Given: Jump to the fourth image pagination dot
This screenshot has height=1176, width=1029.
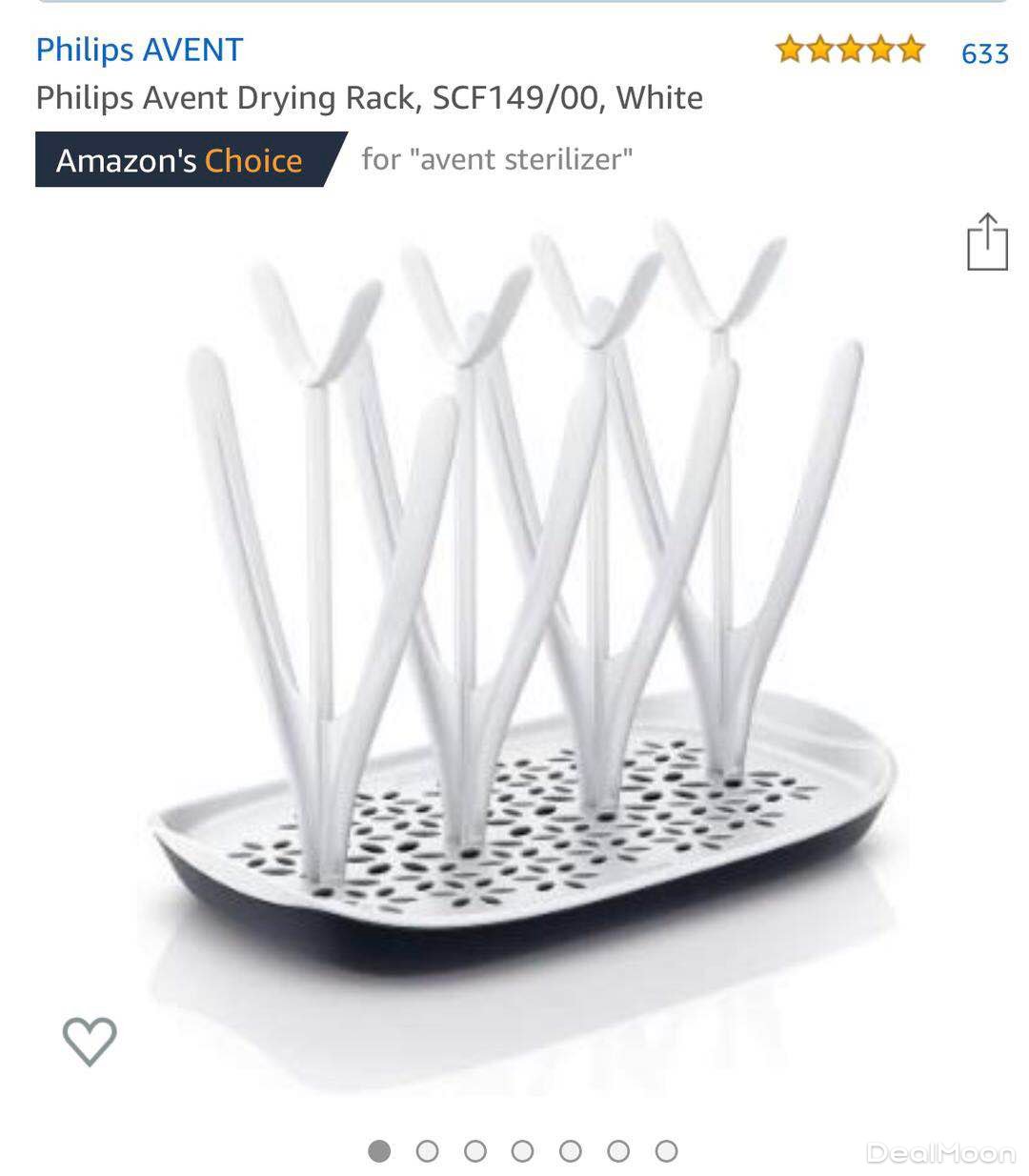Looking at the screenshot, I should [x=522, y=1151].
